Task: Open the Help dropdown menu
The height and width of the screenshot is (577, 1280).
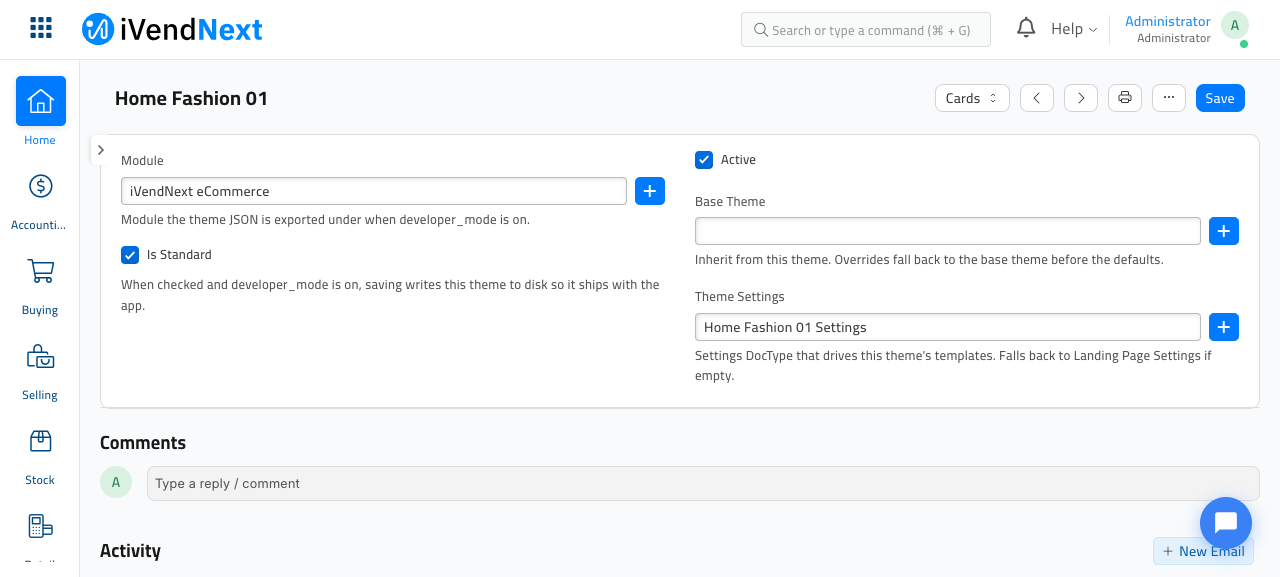Action: coord(1074,29)
